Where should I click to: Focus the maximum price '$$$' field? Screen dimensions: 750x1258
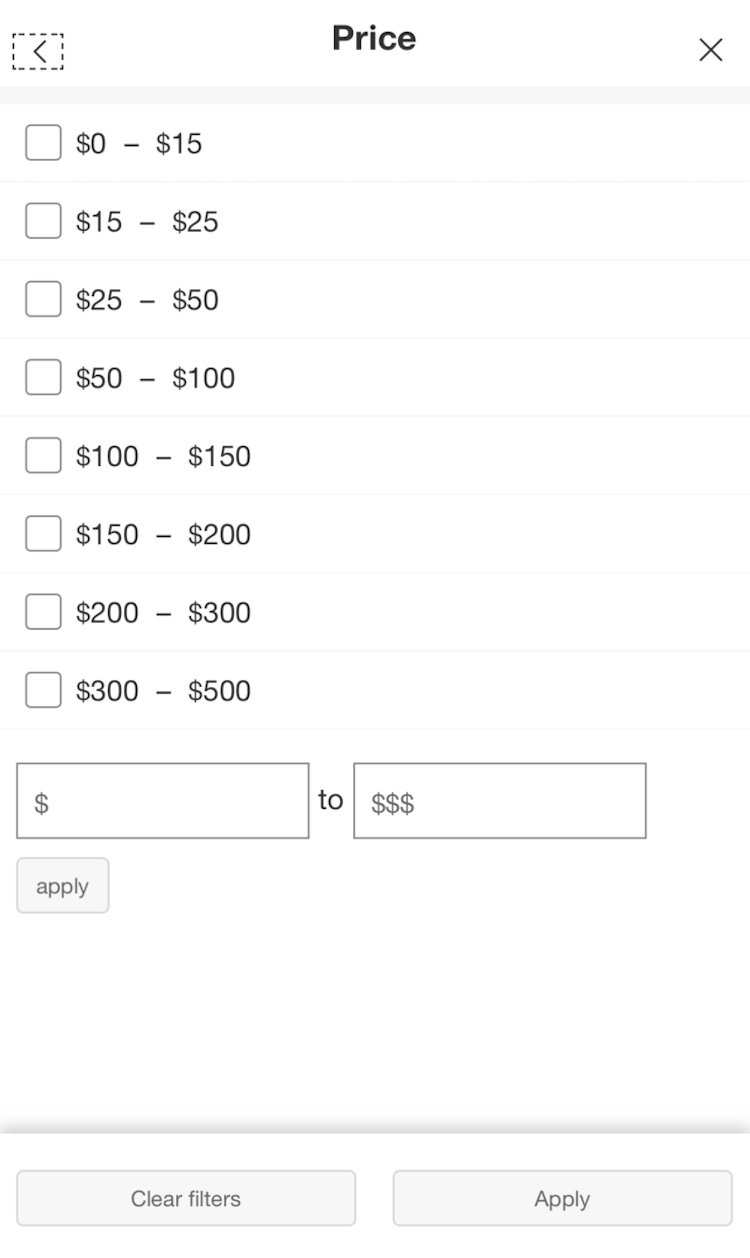[500, 801]
